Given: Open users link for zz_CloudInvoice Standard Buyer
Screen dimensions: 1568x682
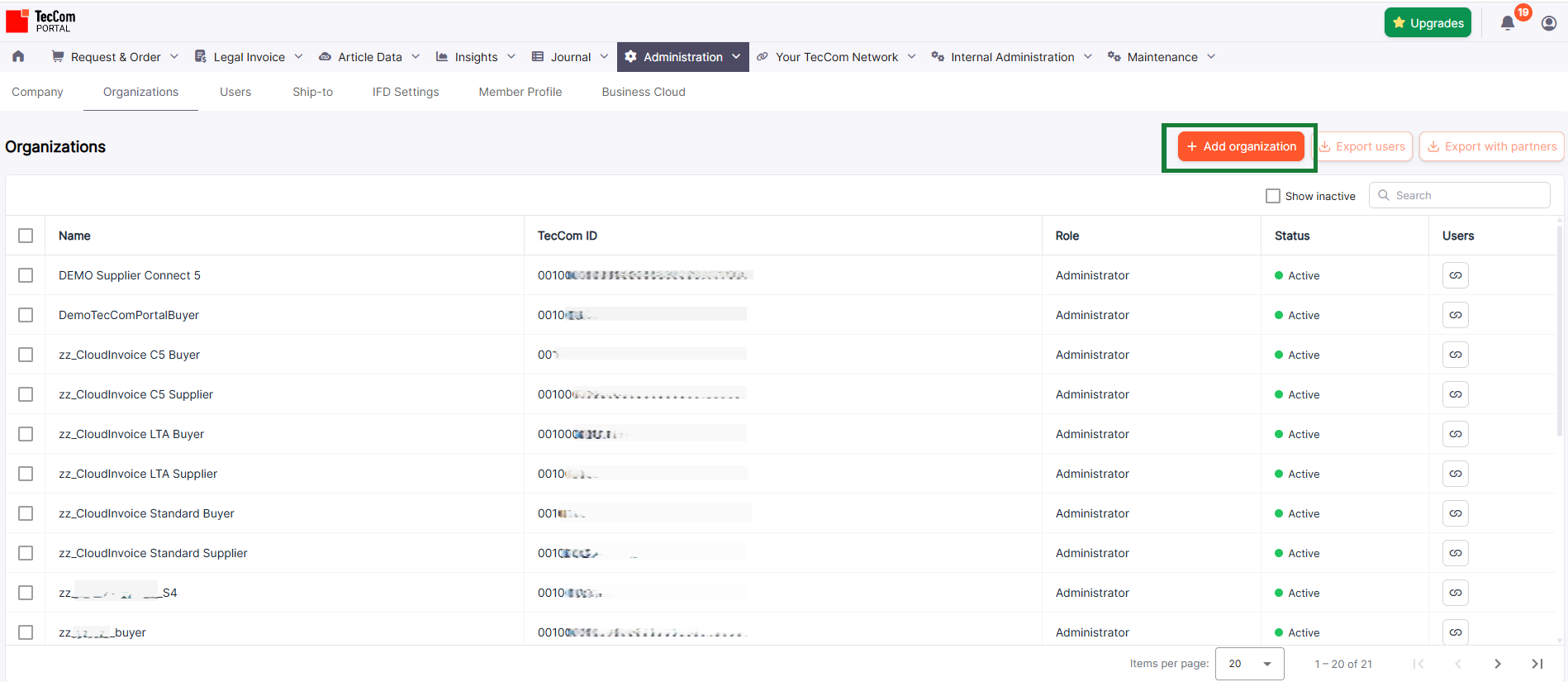Looking at the screenshot, I should point(1455,513).
